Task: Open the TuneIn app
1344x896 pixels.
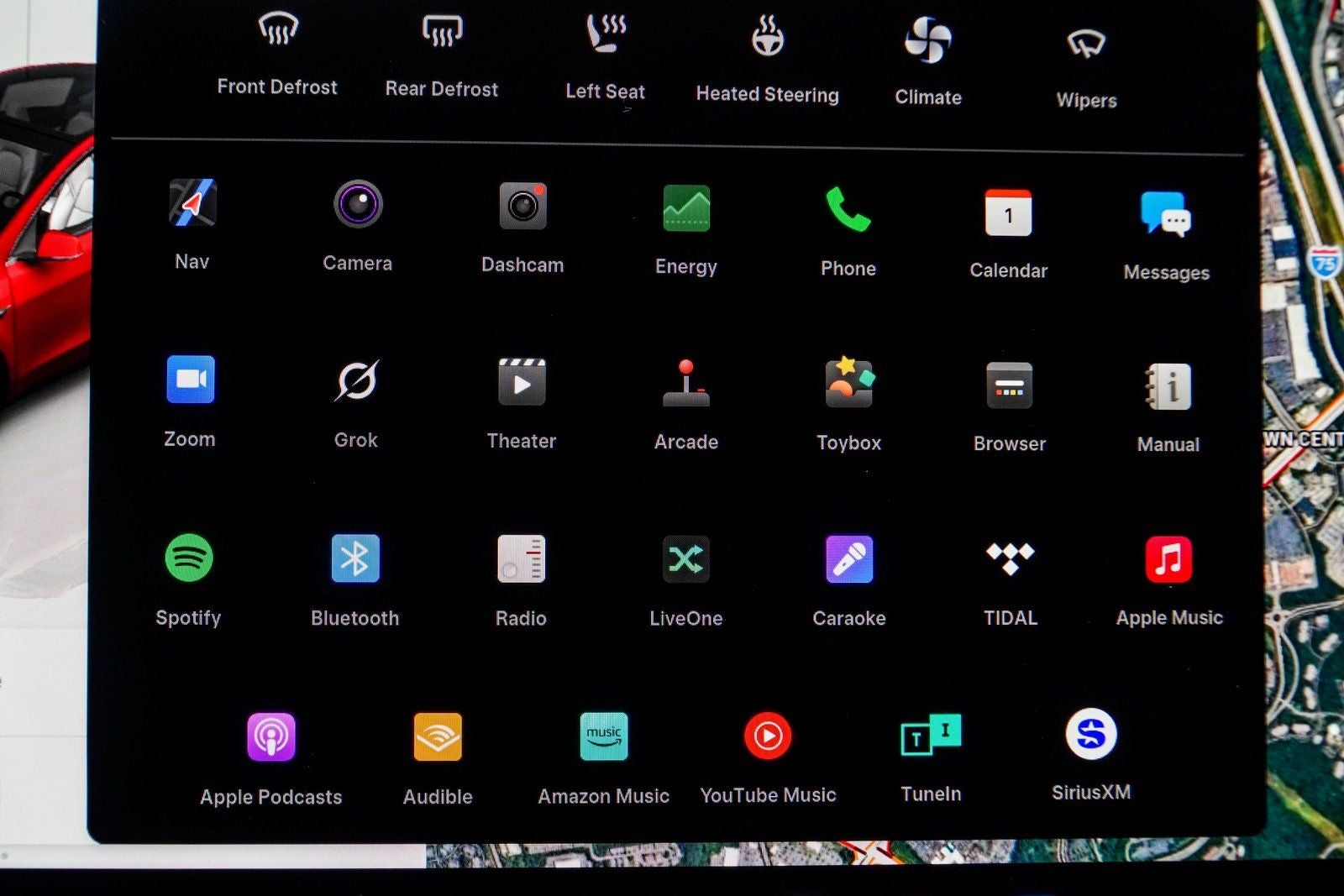Action: click(931, 736)
